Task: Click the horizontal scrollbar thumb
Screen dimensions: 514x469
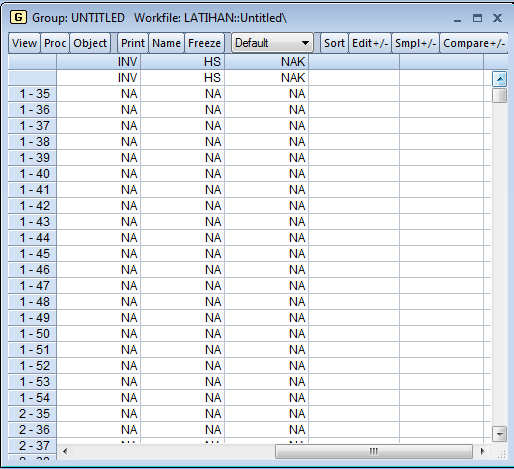Action: coord(374,451)
